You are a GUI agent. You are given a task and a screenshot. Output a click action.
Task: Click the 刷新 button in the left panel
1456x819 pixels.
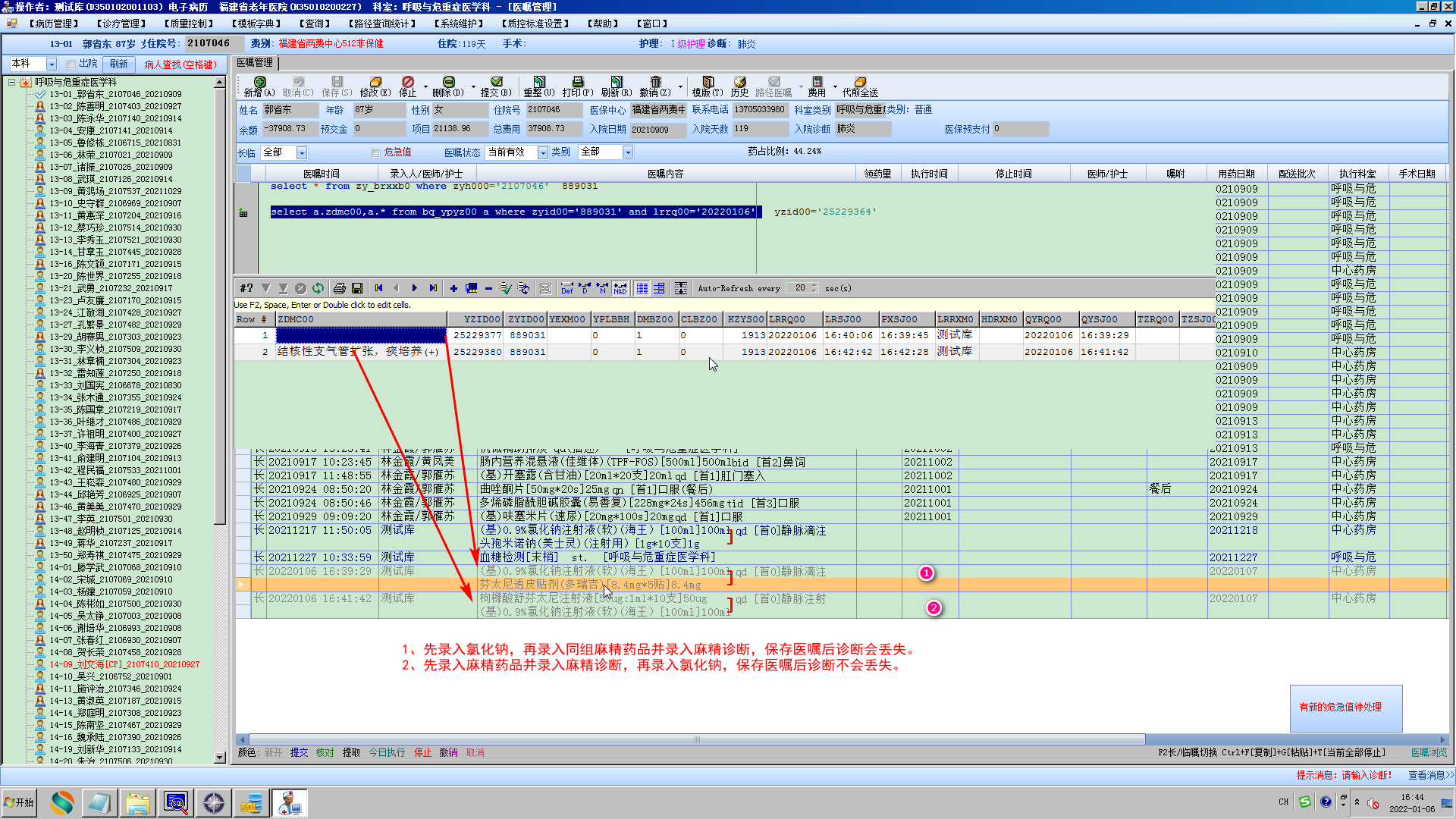118,64
